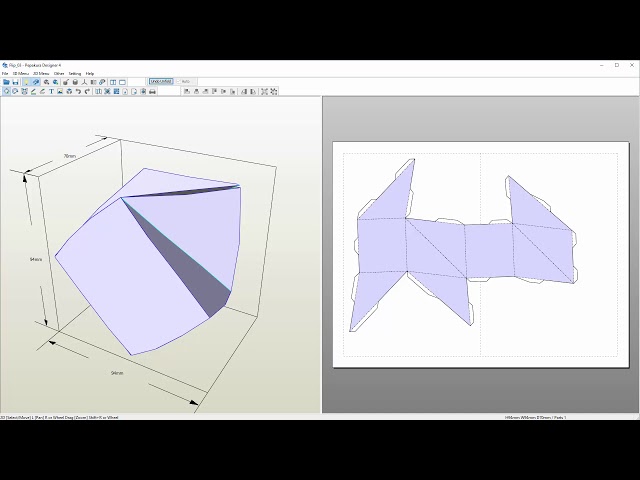Click the second alignment icon in right group
This screenshot has width=640, height=480.
coord(196,91)
